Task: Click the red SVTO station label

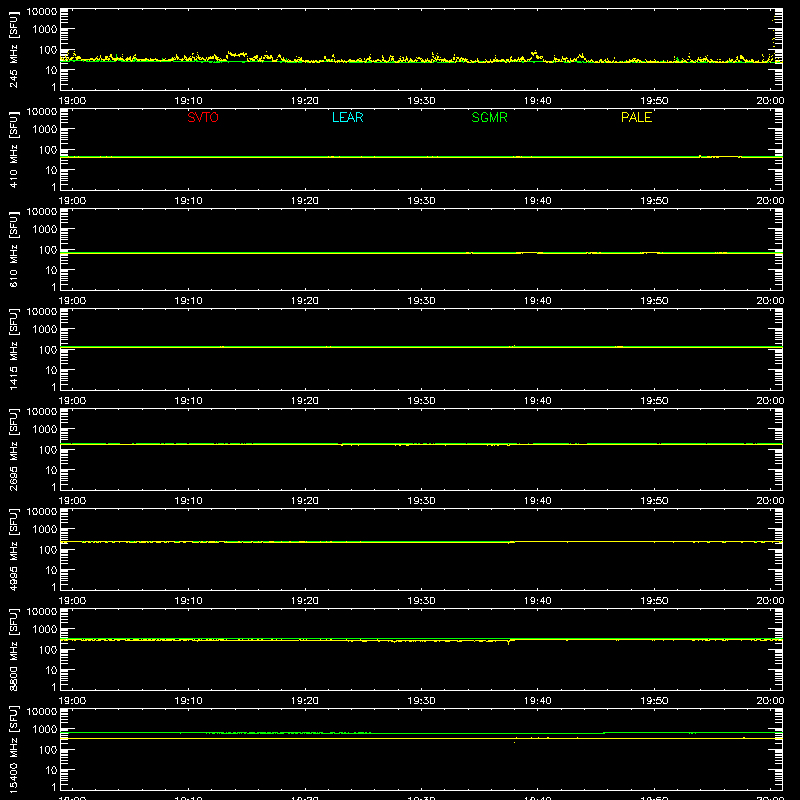Action: [203, 117]
